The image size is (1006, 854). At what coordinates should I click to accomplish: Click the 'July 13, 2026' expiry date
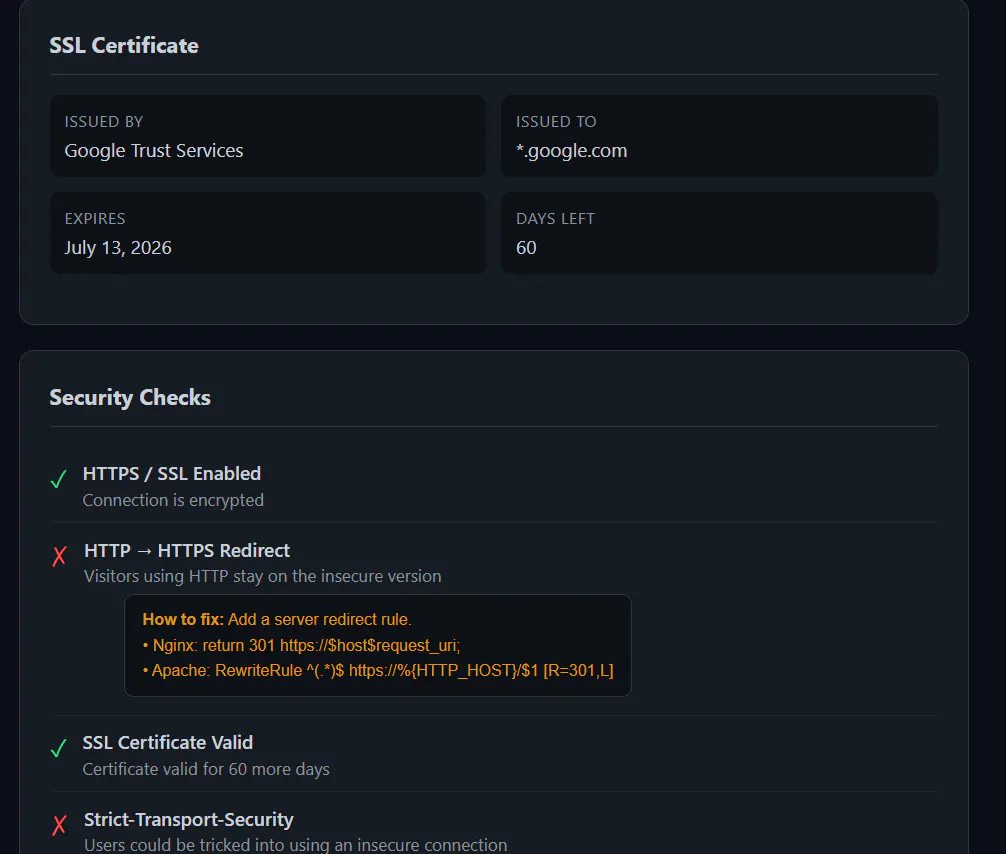118,248
